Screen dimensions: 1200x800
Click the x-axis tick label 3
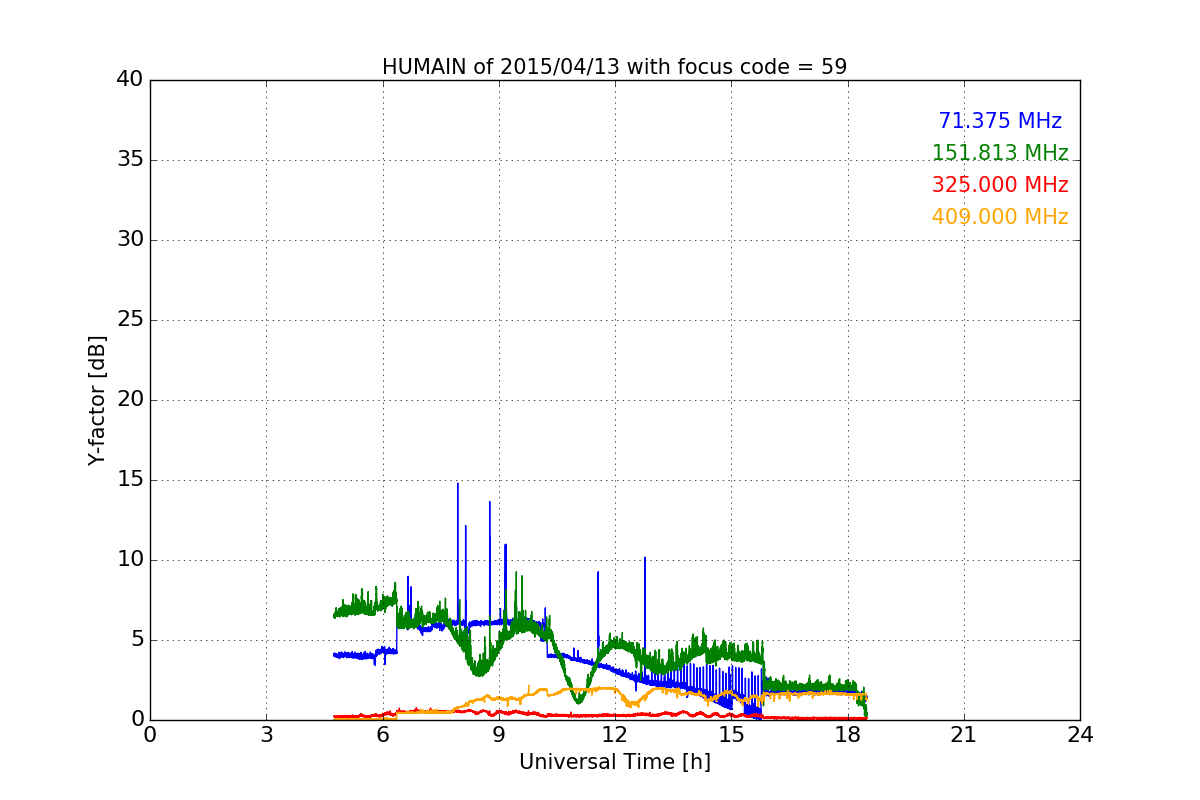[266, 734]
